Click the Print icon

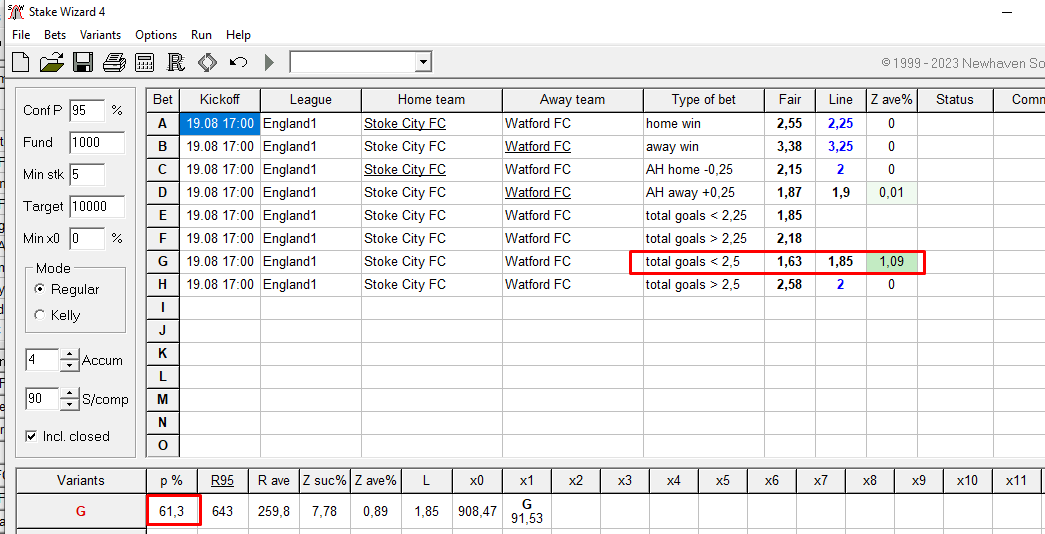click(x=114, y=63)
